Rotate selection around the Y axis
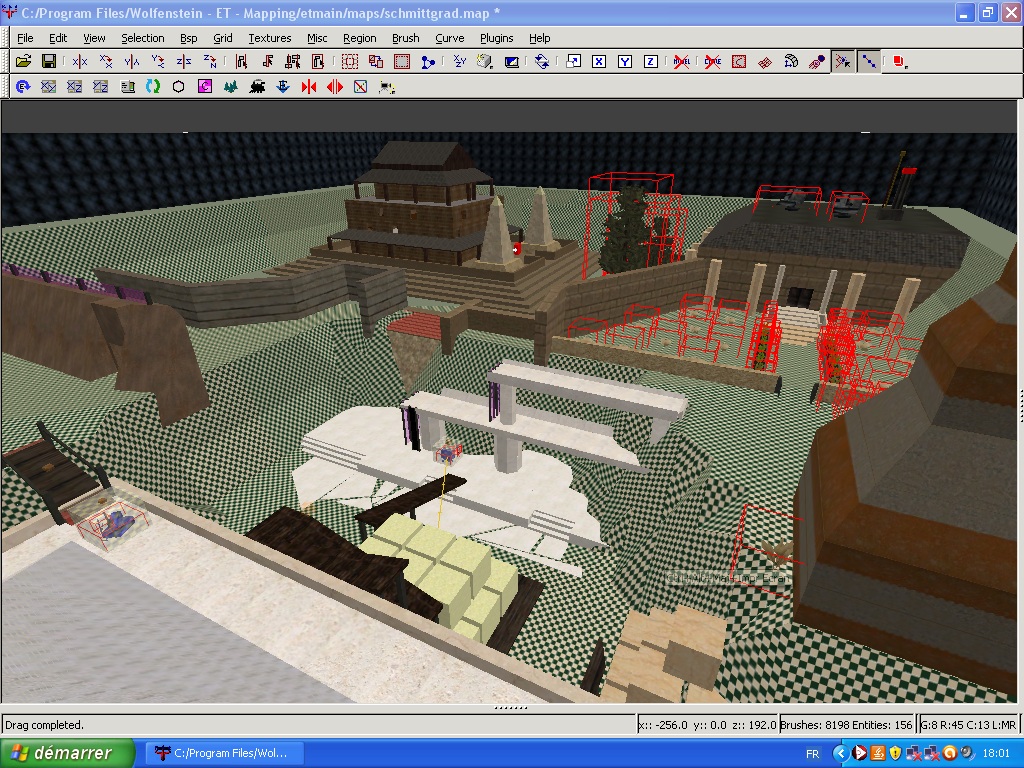This screenshot has width=1024, height=768. click(x=158, y=61)
